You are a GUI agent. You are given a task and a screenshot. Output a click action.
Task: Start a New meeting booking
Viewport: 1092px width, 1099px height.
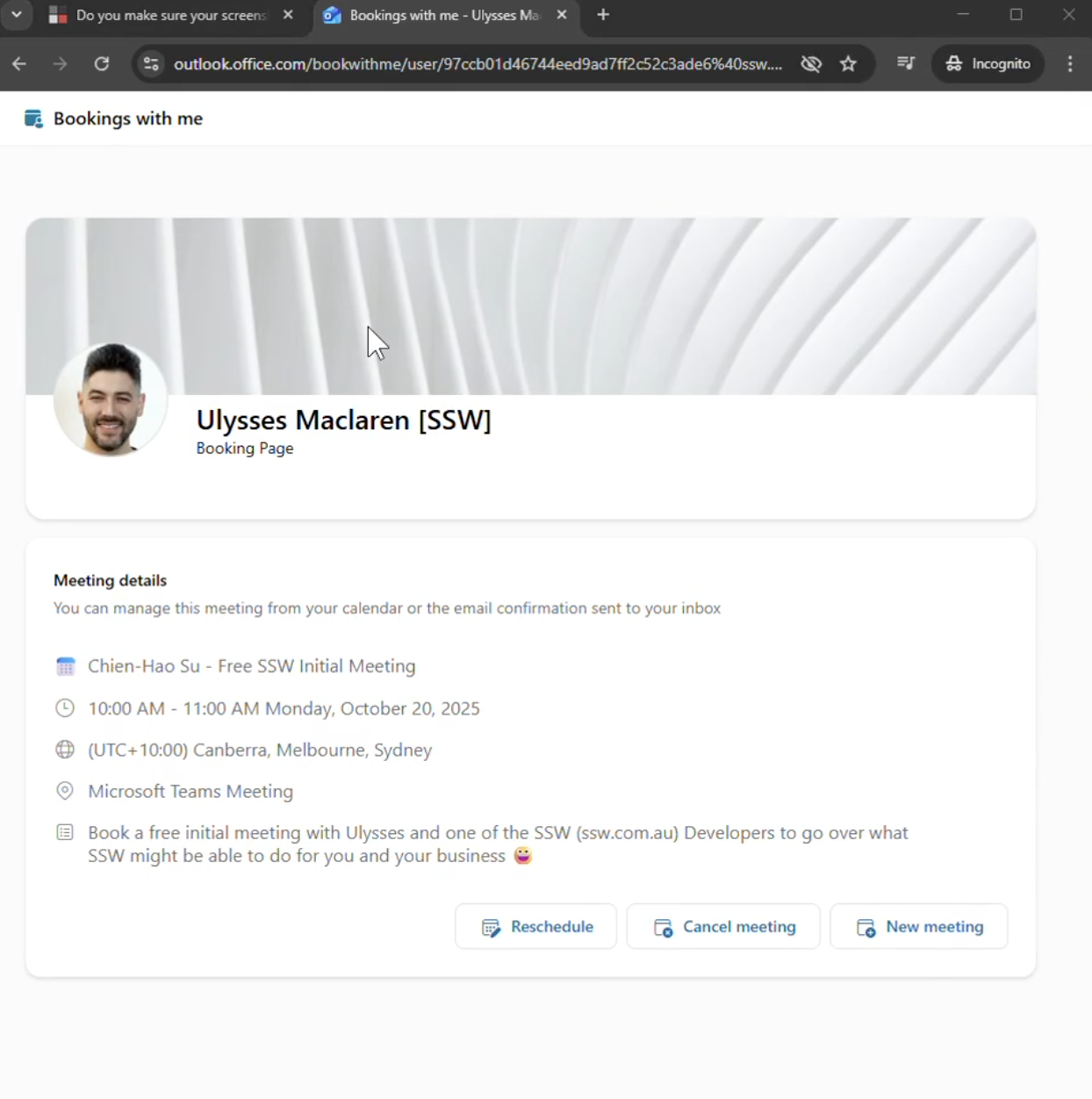point(919,927)
